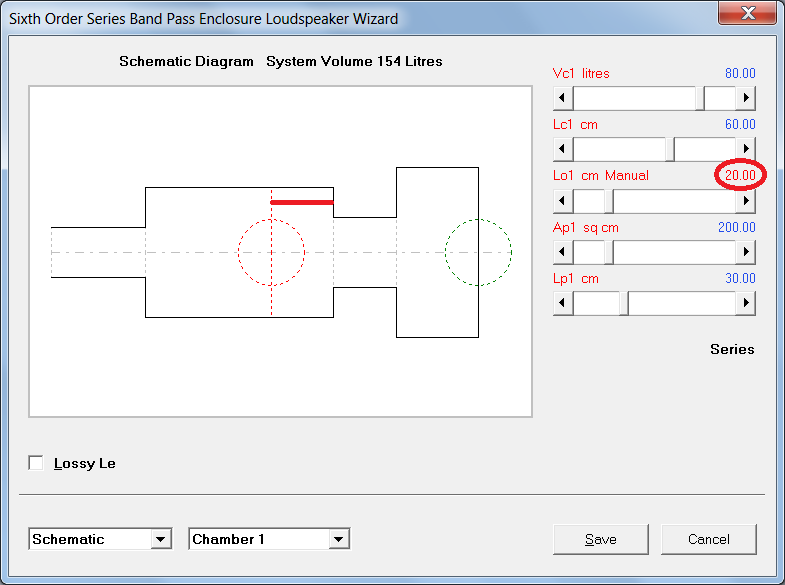The width and height of the screenshot is (785, 585).
Task: Open the Chamber 1 dropdown
Action: click(338, 539)
